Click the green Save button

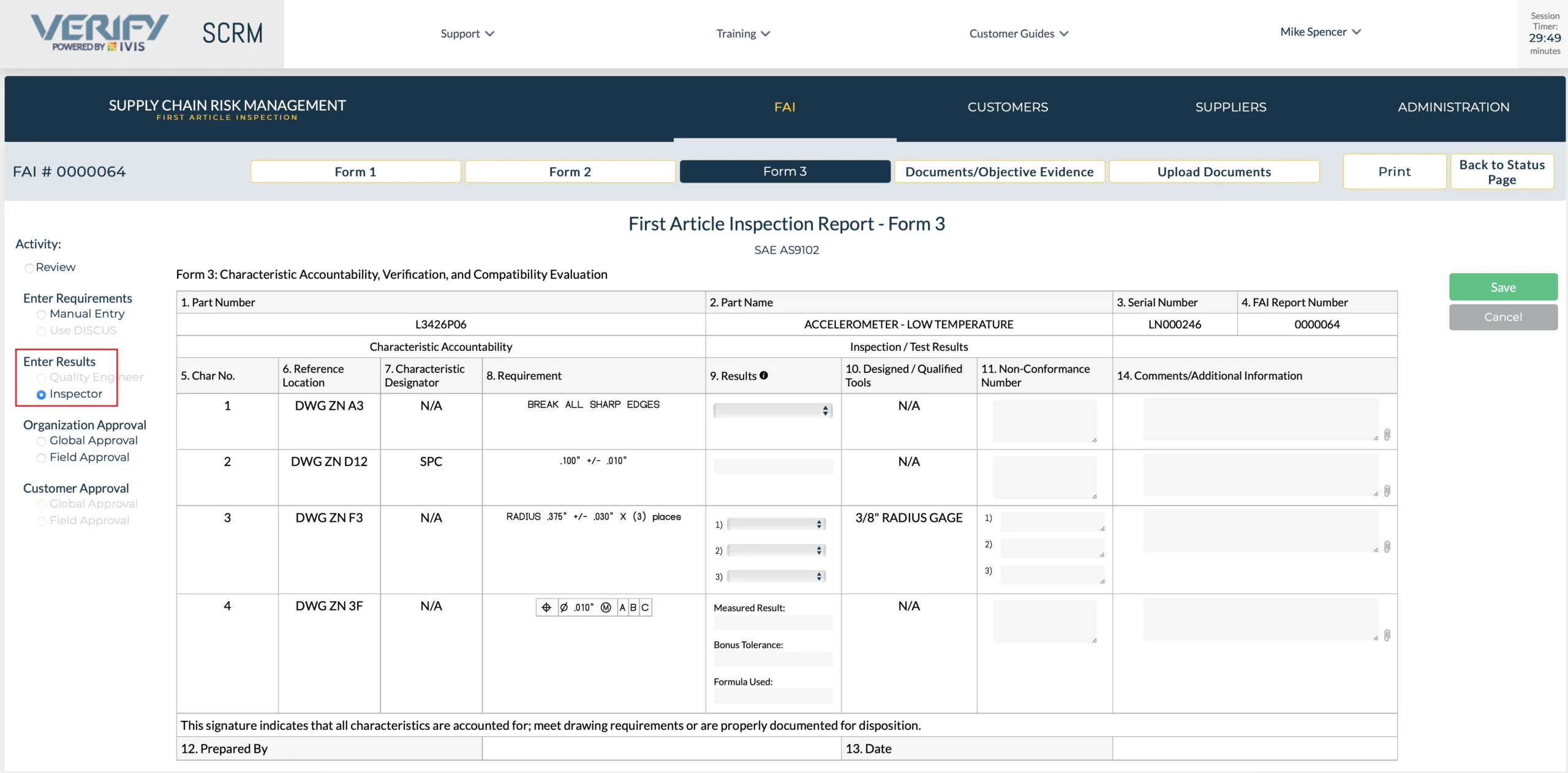point(1503,287)
